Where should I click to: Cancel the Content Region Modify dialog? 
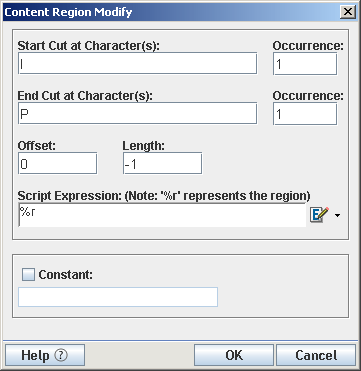(x=316, y=355)
